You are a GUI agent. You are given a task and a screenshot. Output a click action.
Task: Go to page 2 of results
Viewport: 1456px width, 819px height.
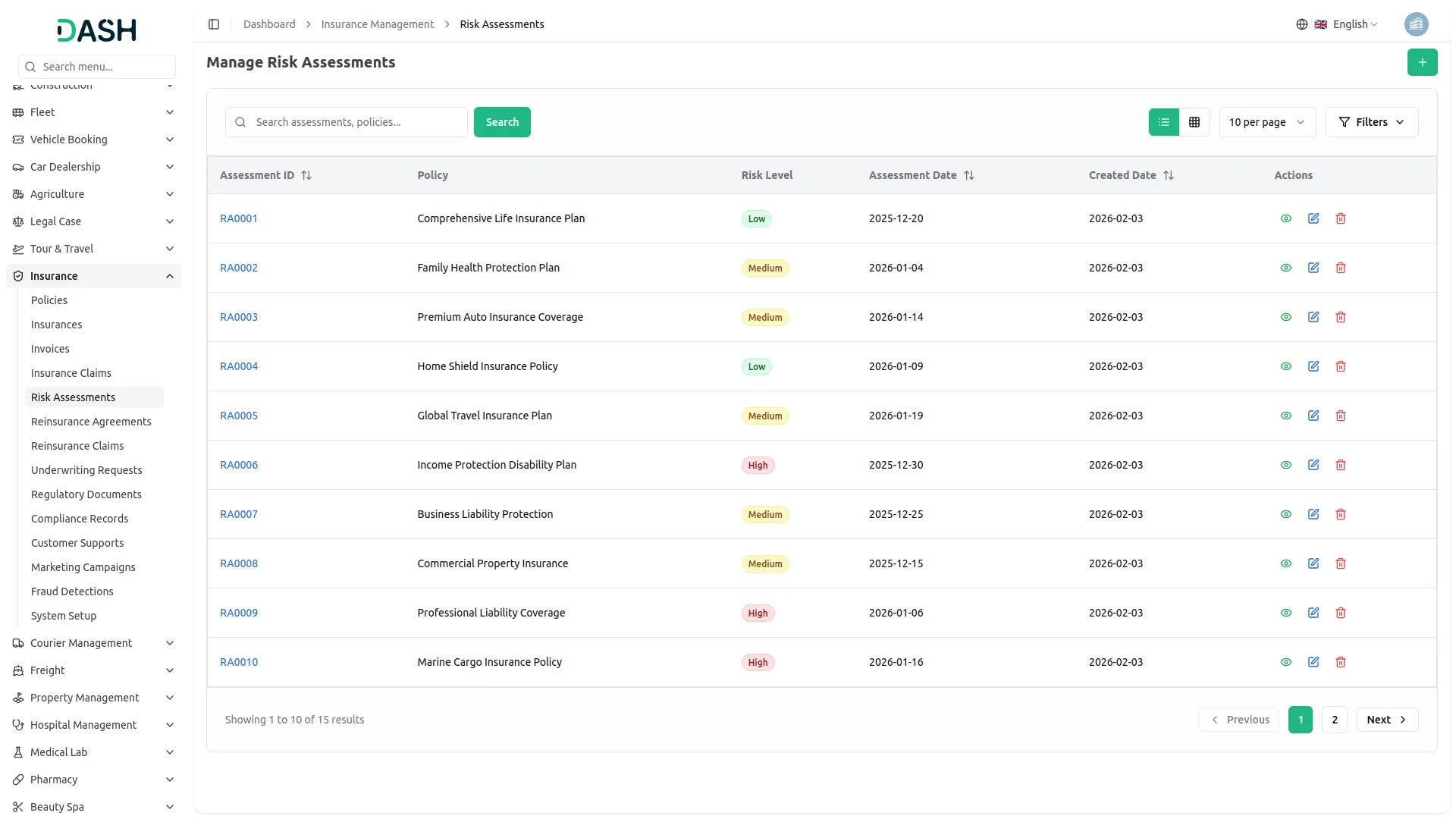click(x=1334, y=719)
